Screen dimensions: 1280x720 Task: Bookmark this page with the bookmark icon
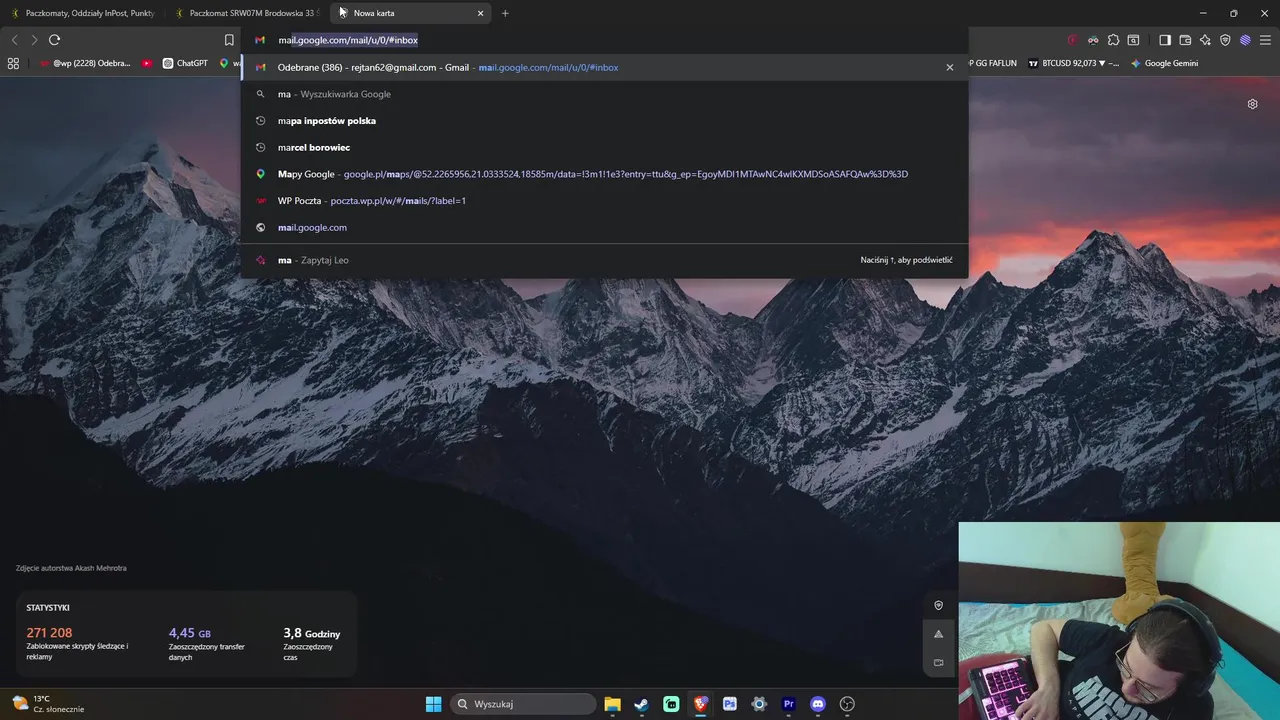pos(229,40)
